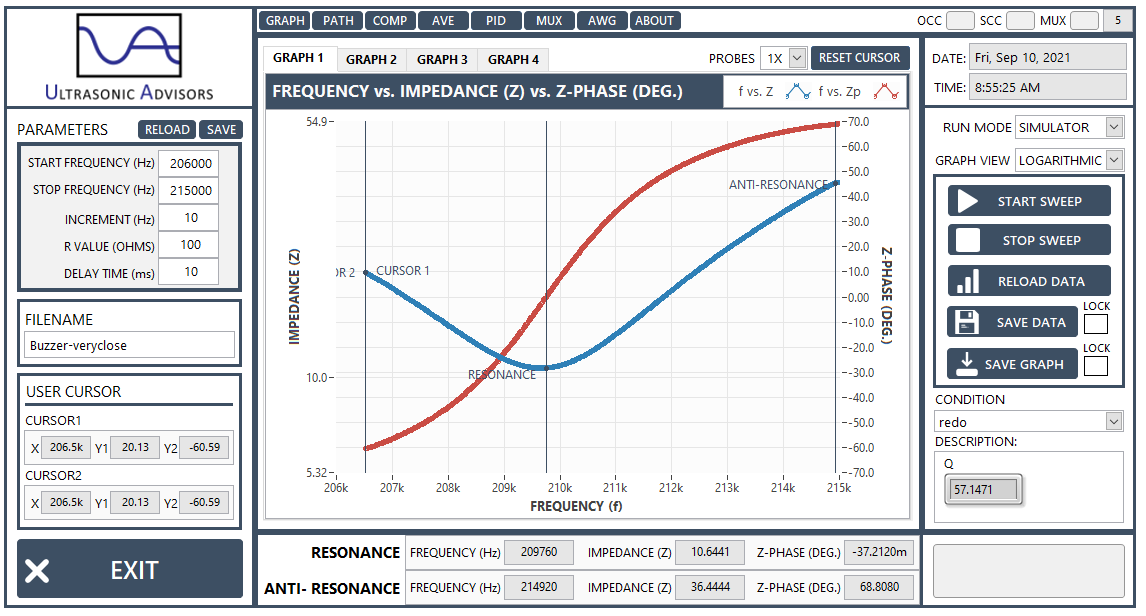Viewport: 1146px width, 616px height.
Task: Click the Start Frequency input field
Action: (x=189, y=163)
